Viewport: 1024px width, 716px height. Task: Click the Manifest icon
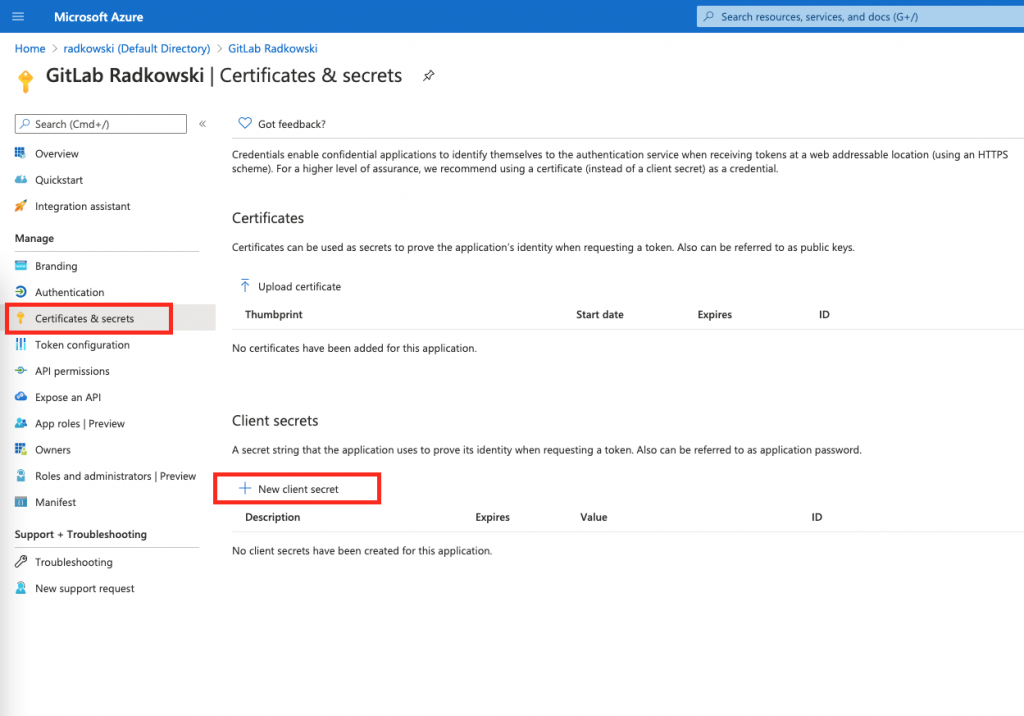(21, 502)
